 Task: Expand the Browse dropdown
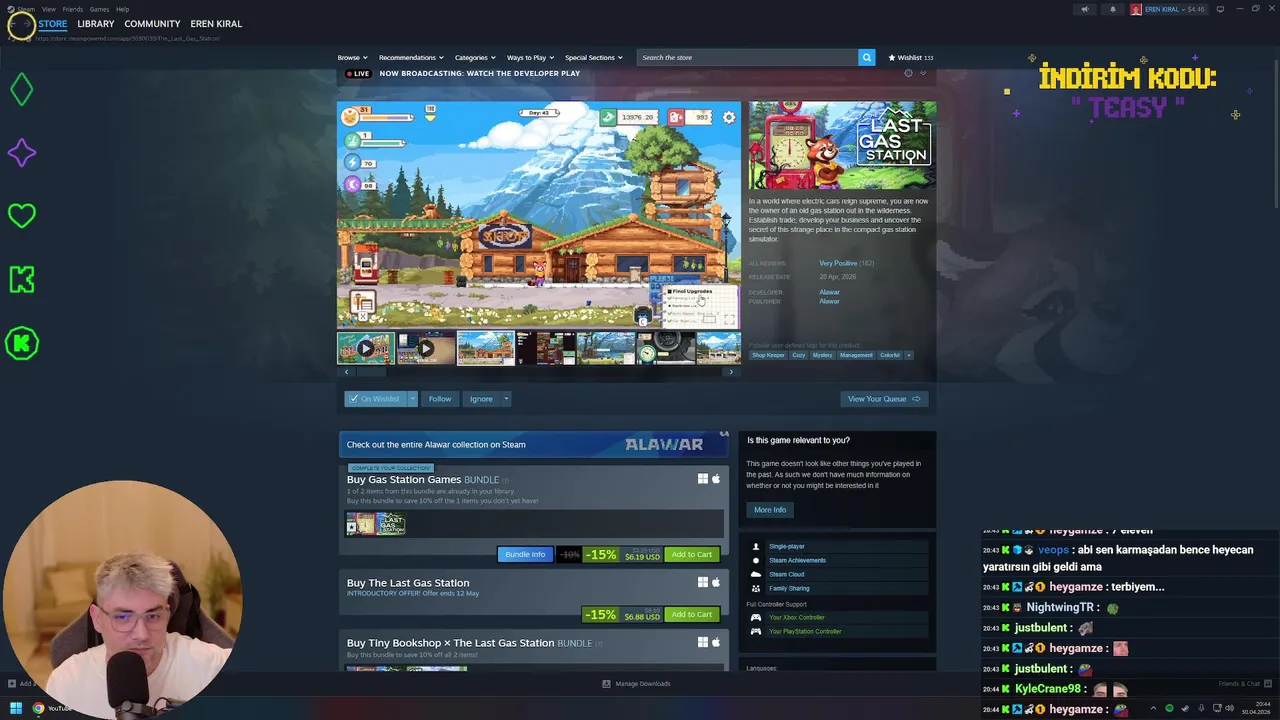352,57
